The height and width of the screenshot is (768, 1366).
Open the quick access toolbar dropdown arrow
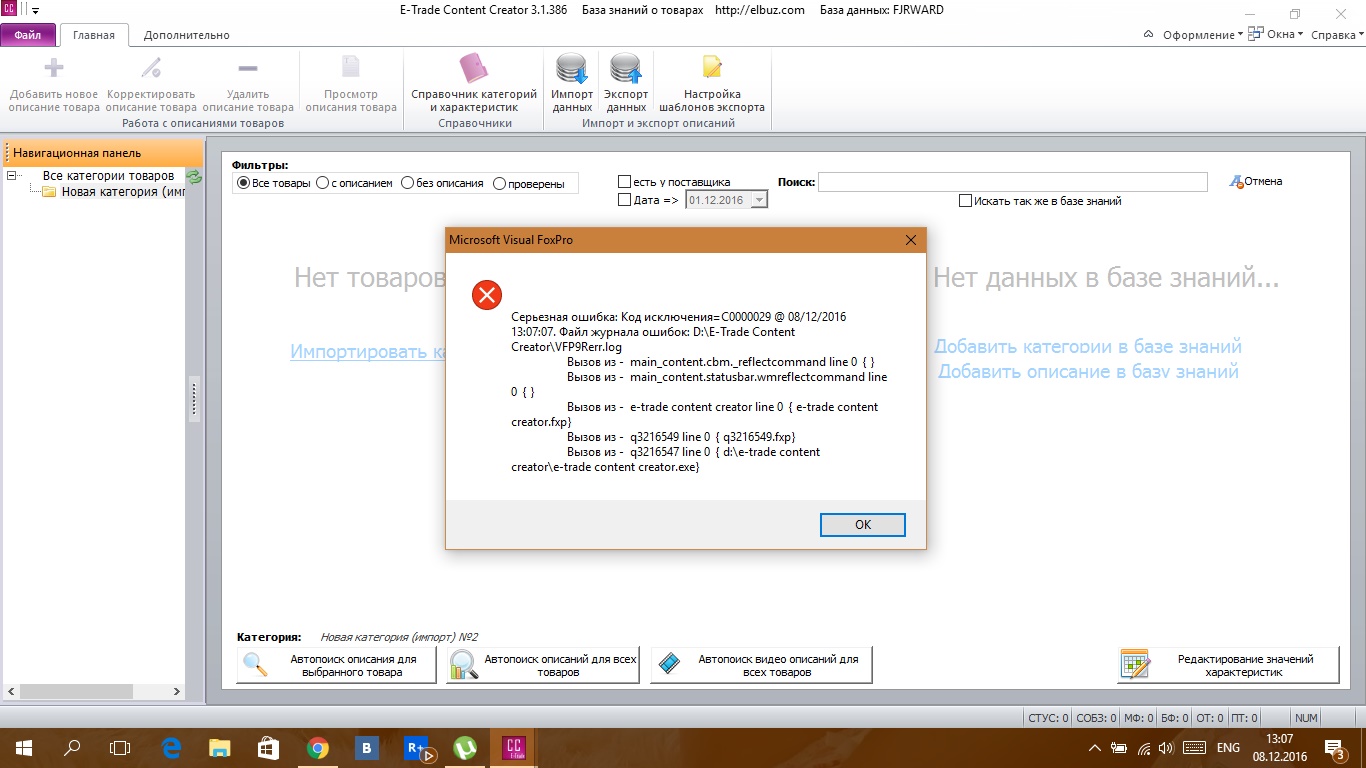(36, 10)
